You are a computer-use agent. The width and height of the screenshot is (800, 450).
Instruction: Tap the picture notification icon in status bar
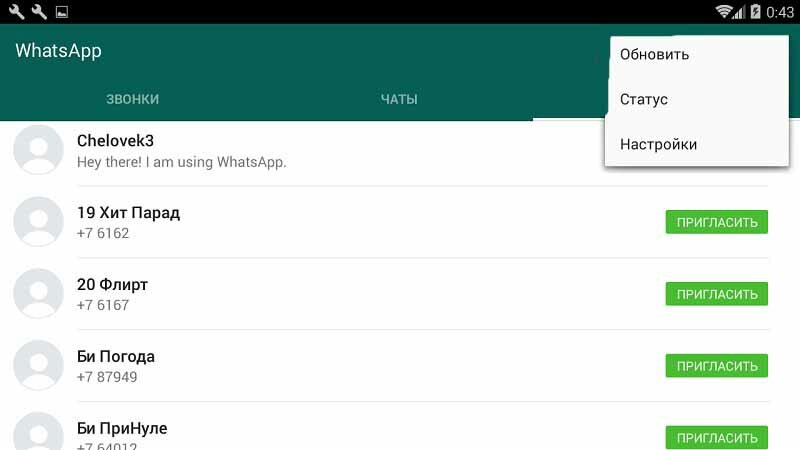point(61,12)
